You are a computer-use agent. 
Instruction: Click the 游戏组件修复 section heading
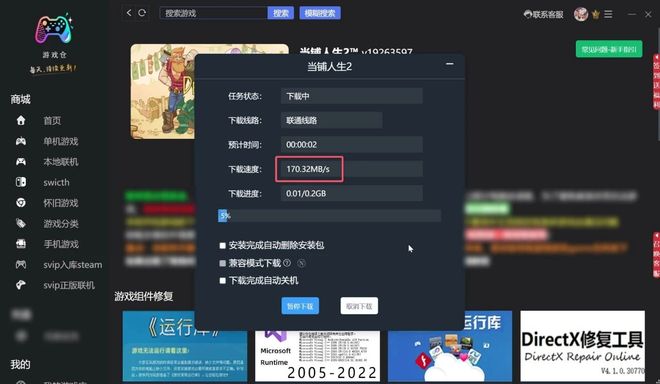tap(144, 296)
